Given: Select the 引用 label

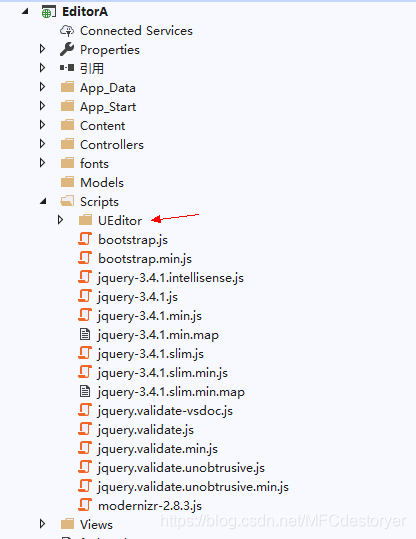Looking at the screenshot, I should pos(92,68).
